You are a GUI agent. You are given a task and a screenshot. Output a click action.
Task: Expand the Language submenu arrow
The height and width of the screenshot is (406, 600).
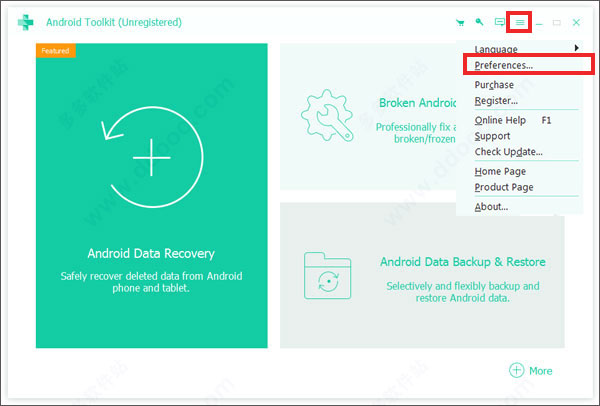tap(576, 48)
